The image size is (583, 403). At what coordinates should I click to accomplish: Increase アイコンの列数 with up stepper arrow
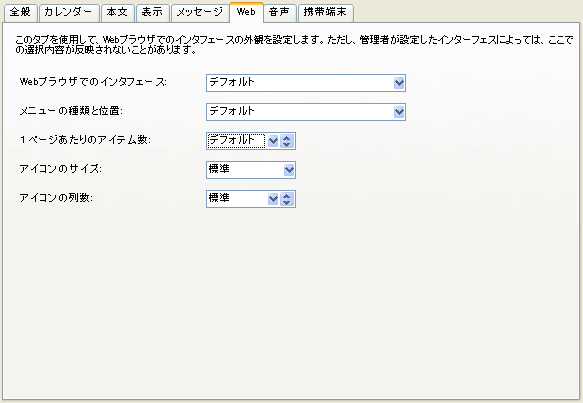coord(286,196)
